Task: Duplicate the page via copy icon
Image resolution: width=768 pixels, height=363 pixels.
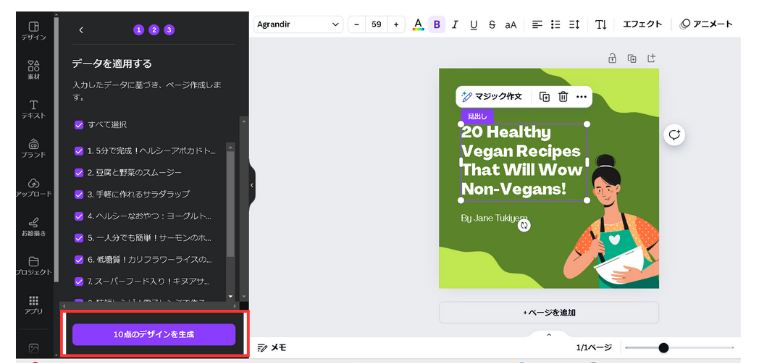Action: tap(632, 58)
